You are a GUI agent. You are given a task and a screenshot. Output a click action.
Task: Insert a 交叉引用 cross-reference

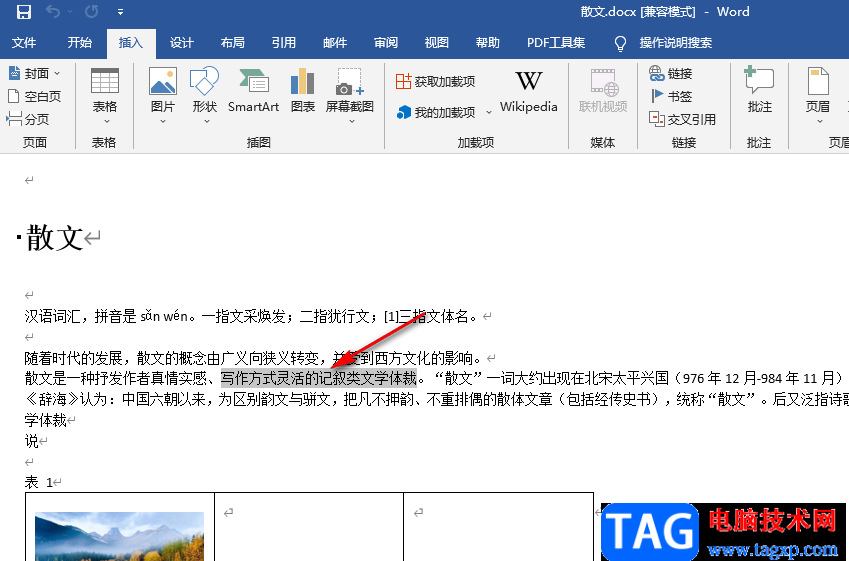coord(682,119)
